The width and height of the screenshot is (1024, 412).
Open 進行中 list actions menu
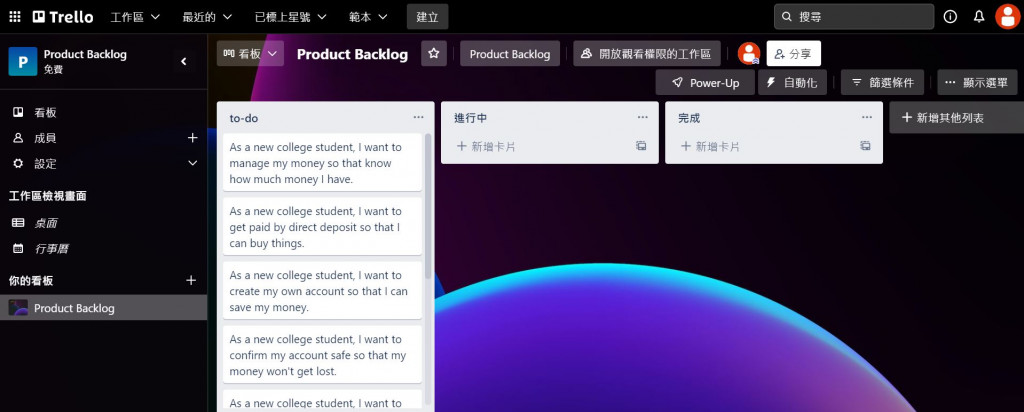click(643, 118)
